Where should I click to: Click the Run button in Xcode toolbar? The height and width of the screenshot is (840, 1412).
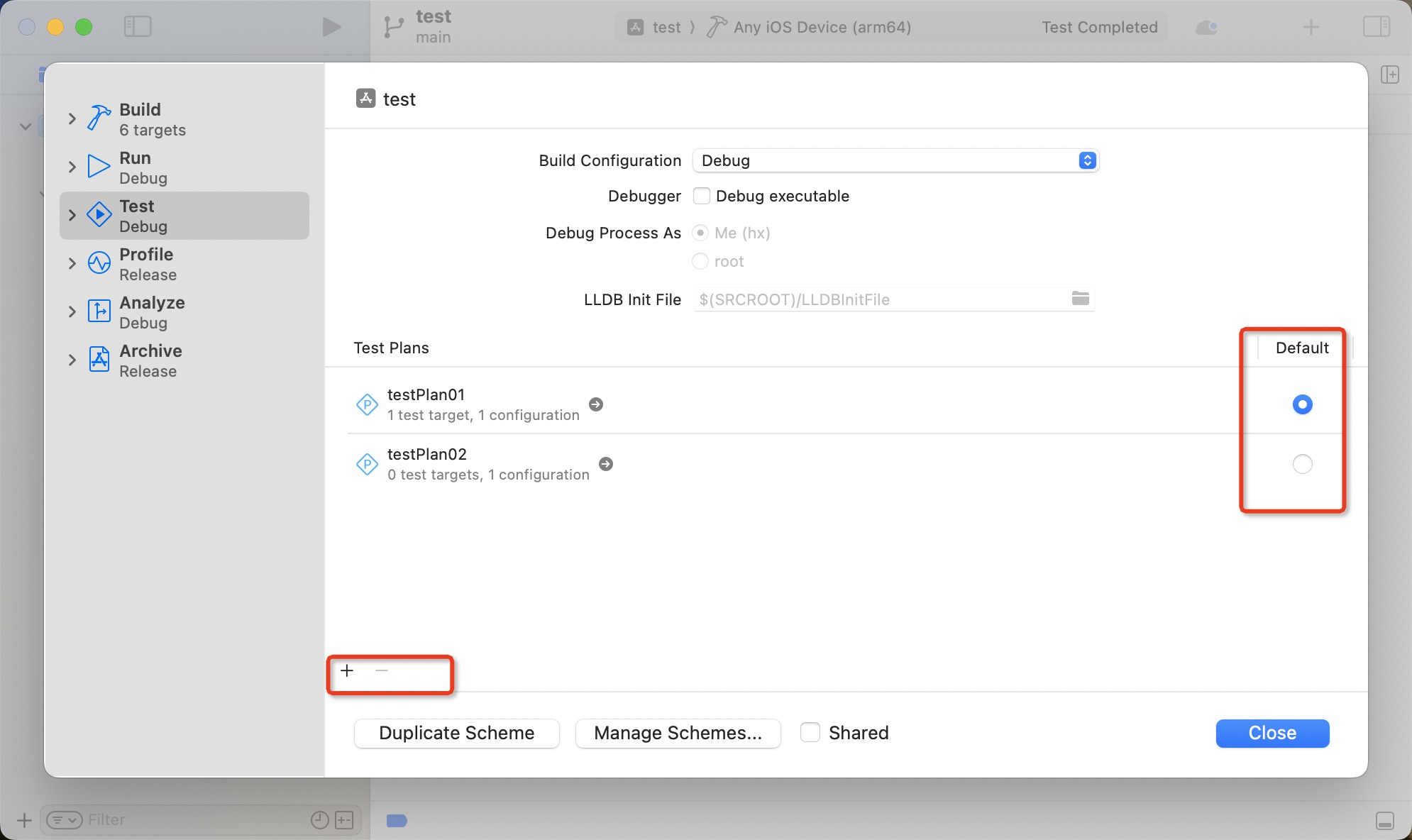click(x=331, y=27)
